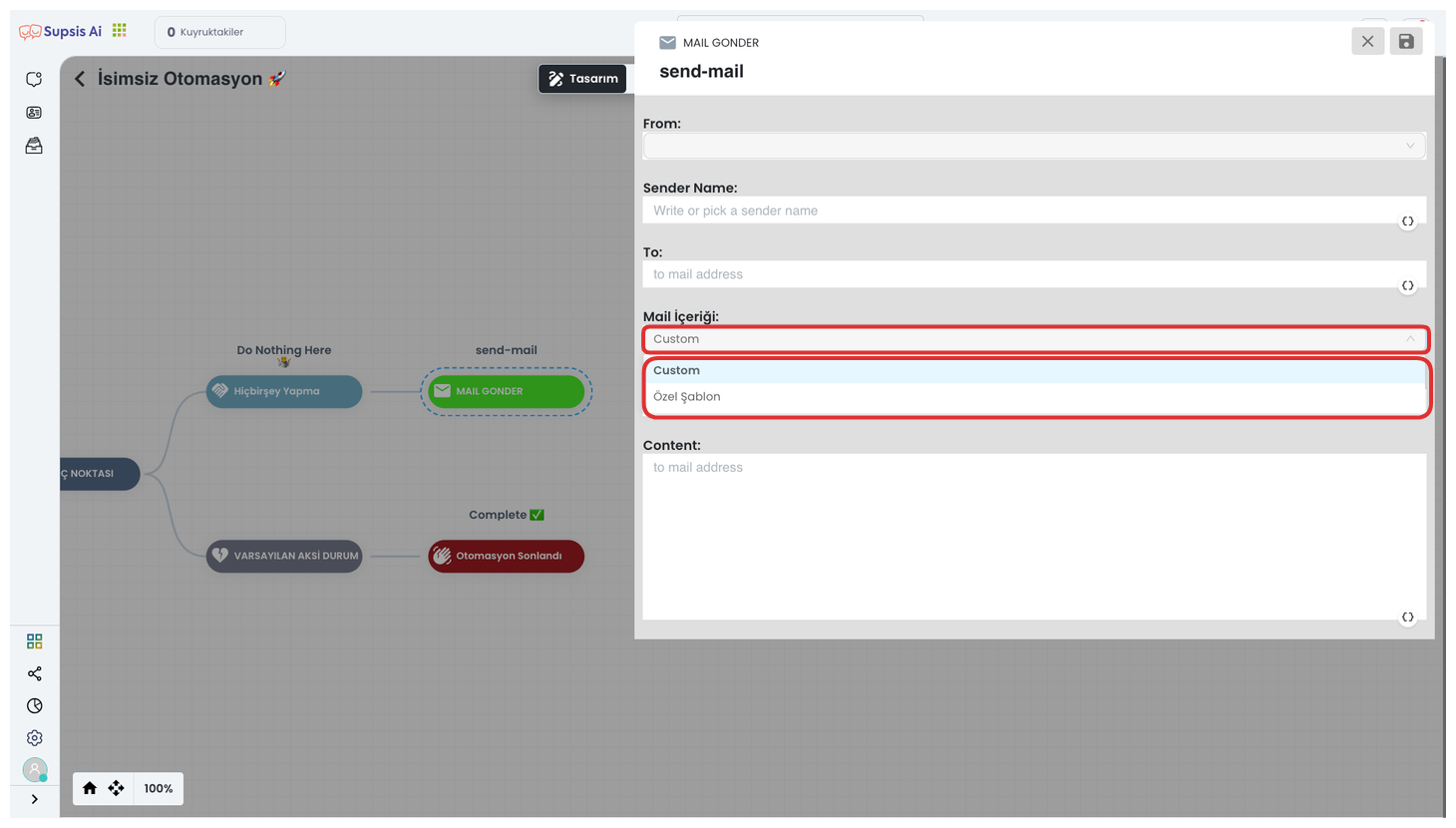The height and width of the screenshot is (828, 1456).
Task: Click the Supsis Ai logo
Action: [x=60, y=31]
